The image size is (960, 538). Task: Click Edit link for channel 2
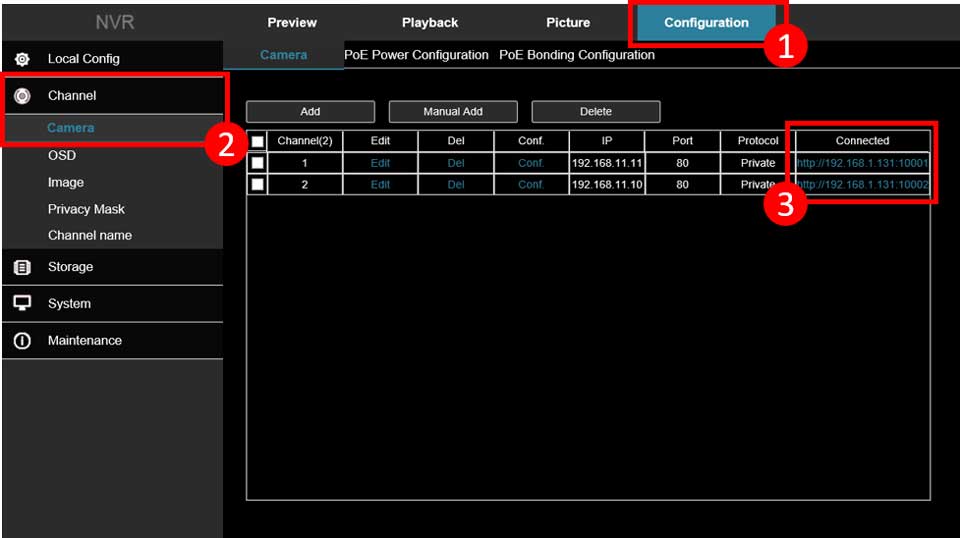click(x=380, y=184)
